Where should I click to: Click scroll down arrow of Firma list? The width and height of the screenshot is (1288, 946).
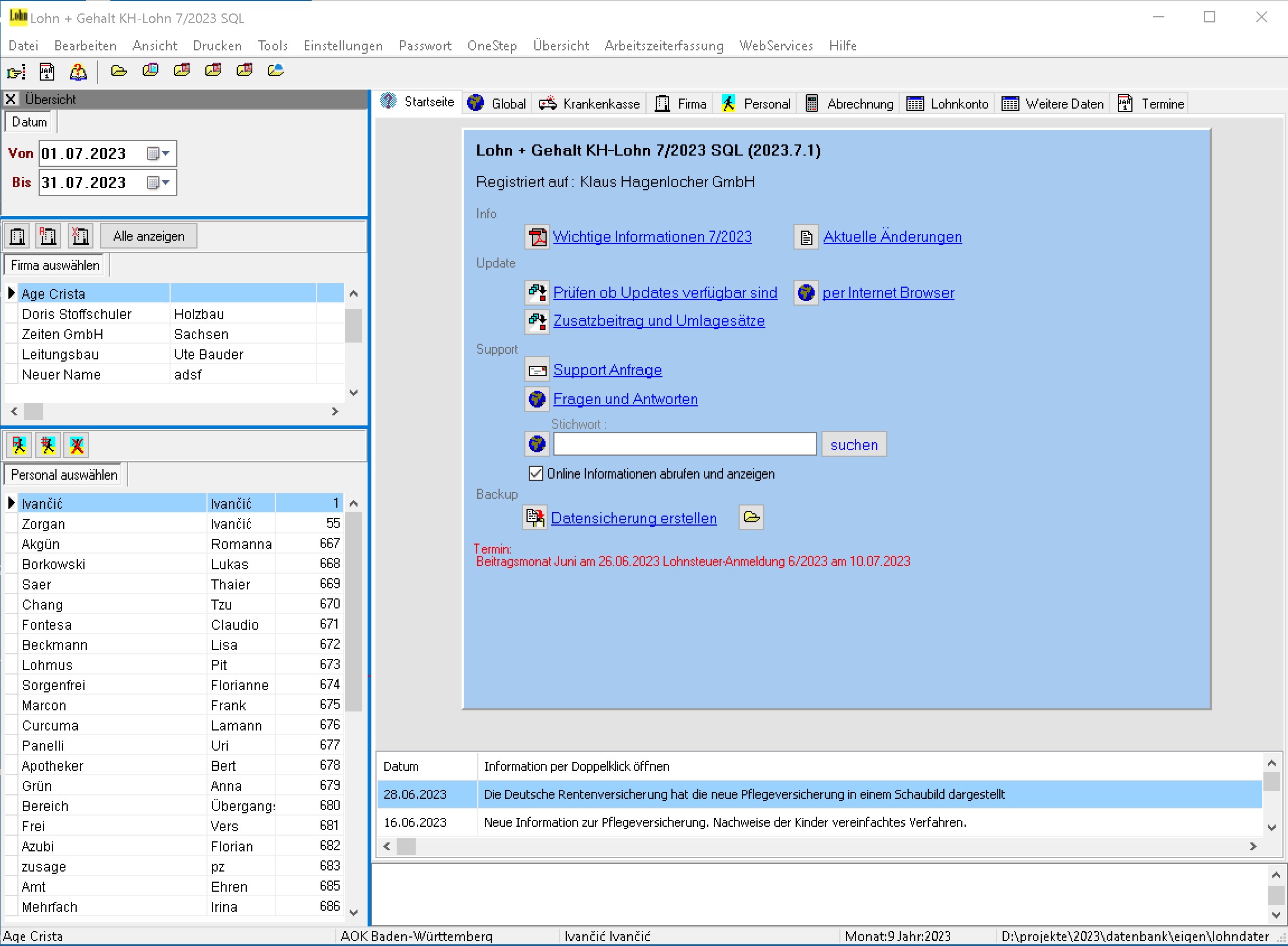tap(354, 393)
